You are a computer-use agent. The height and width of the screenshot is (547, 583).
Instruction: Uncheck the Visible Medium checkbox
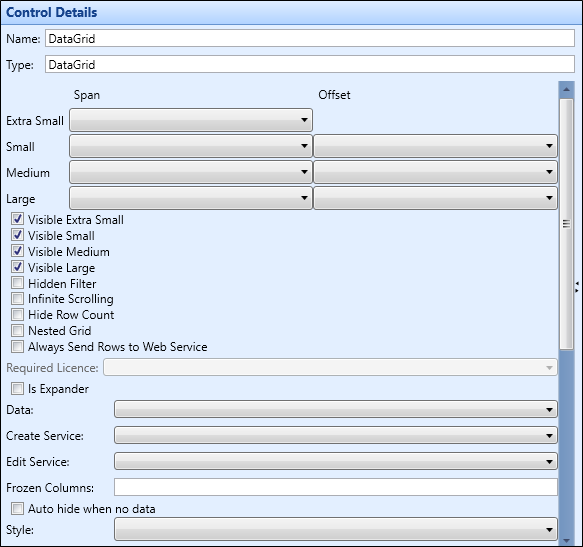17,251
